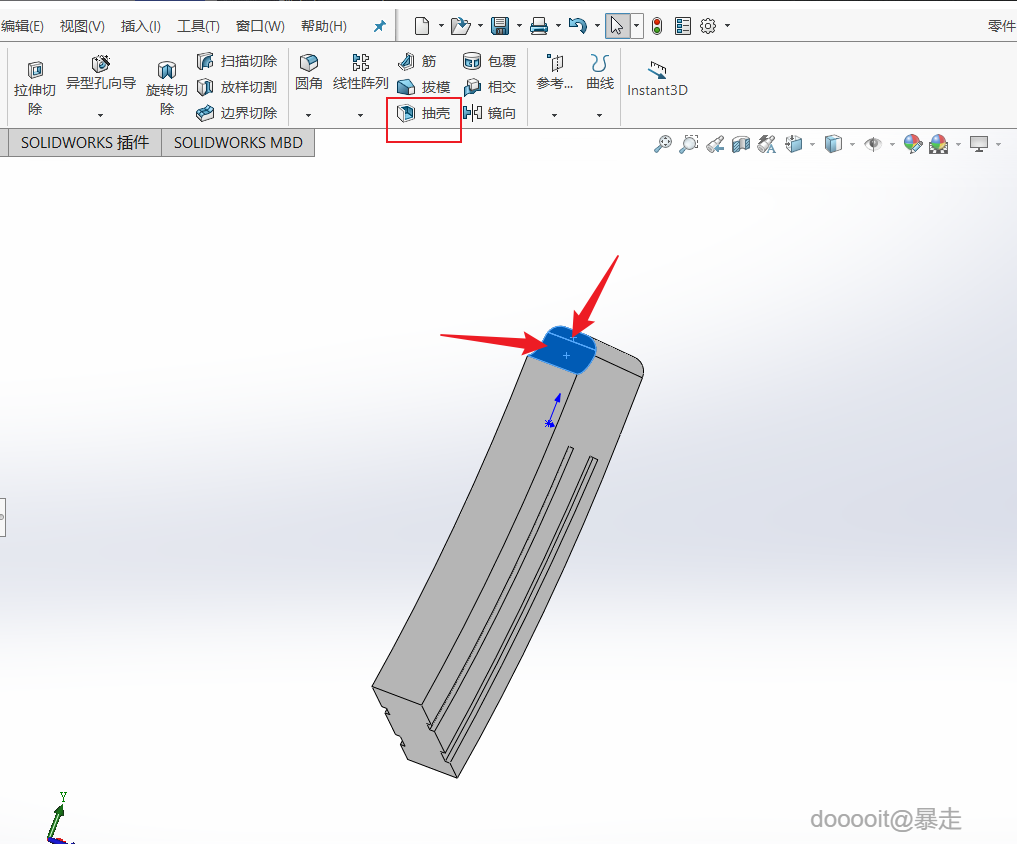Viewport: 1017px width, 844px height.
Task: Activate the Select cursor tool
Action: click(617, 26)
